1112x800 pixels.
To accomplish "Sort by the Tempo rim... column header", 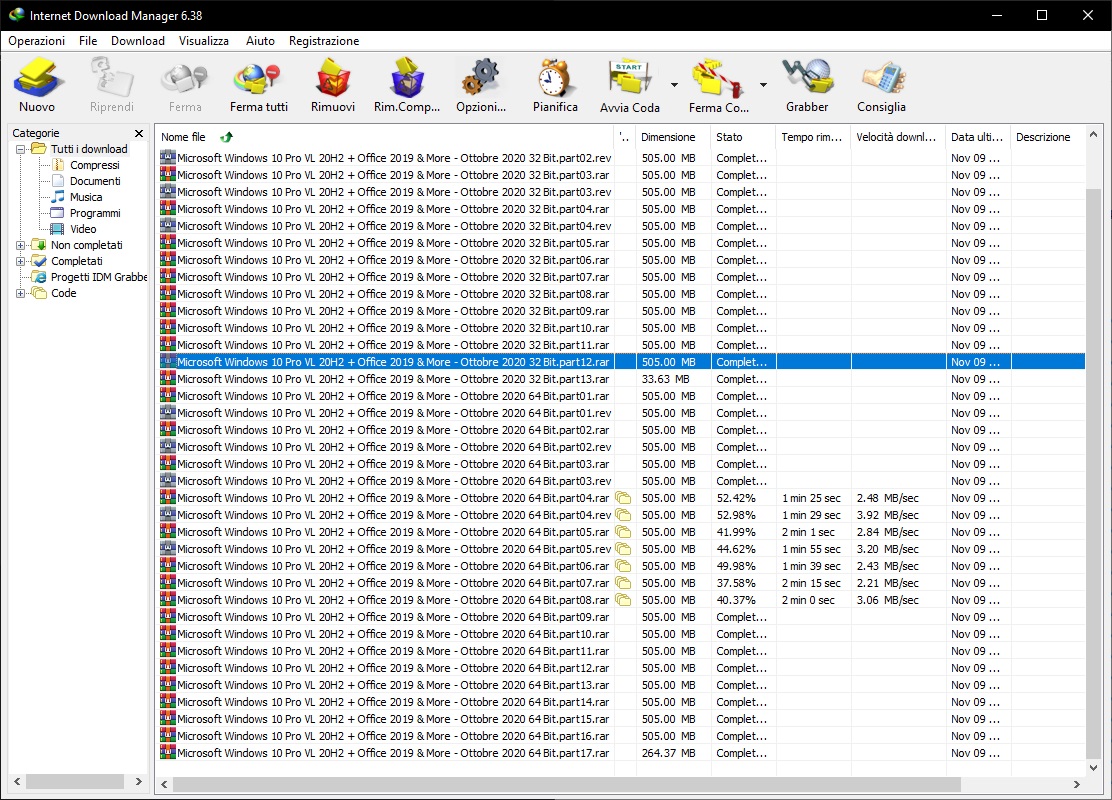I will click(x=811, y=137).
